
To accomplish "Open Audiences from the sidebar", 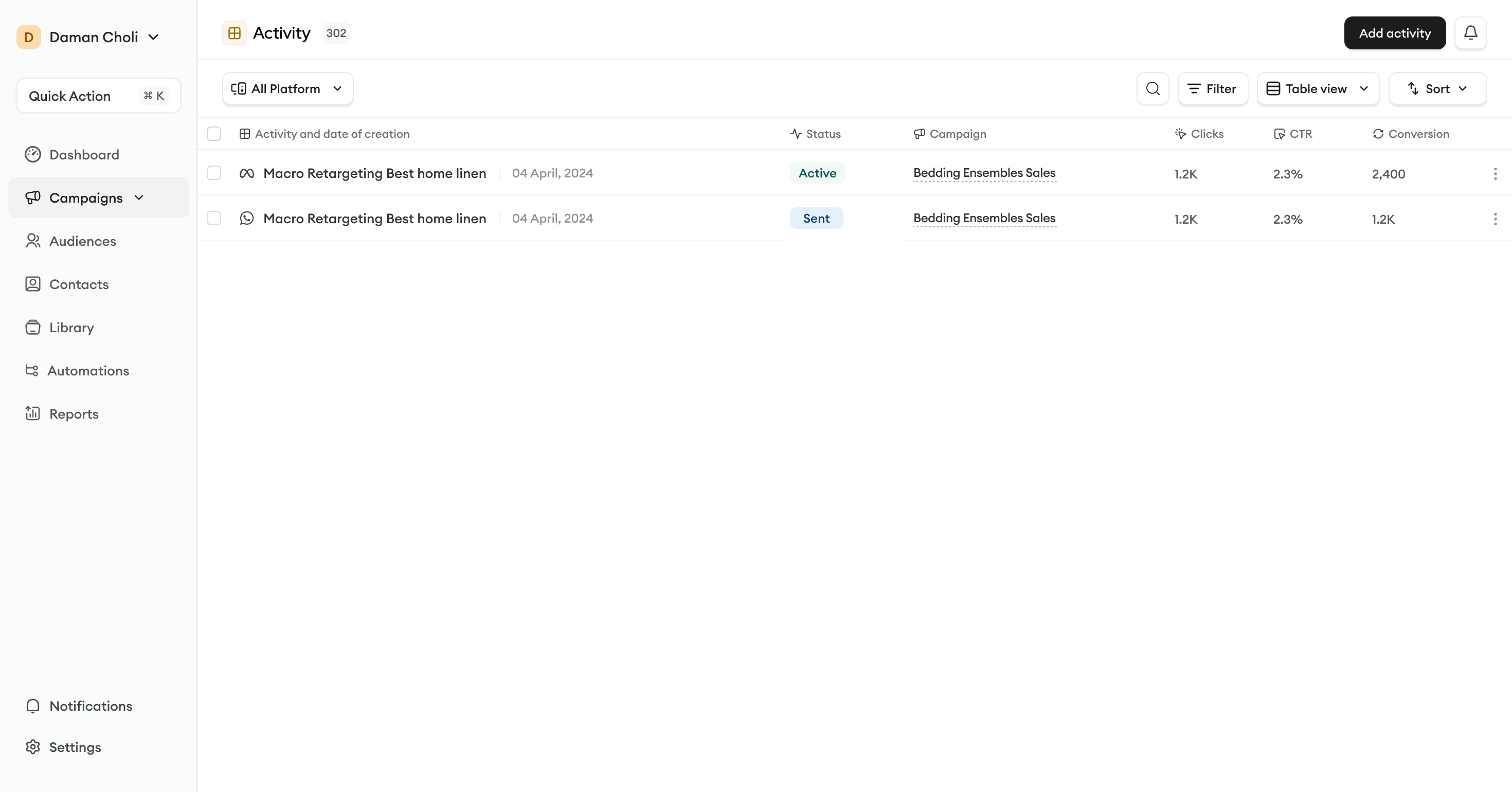I will pos(83,241).
